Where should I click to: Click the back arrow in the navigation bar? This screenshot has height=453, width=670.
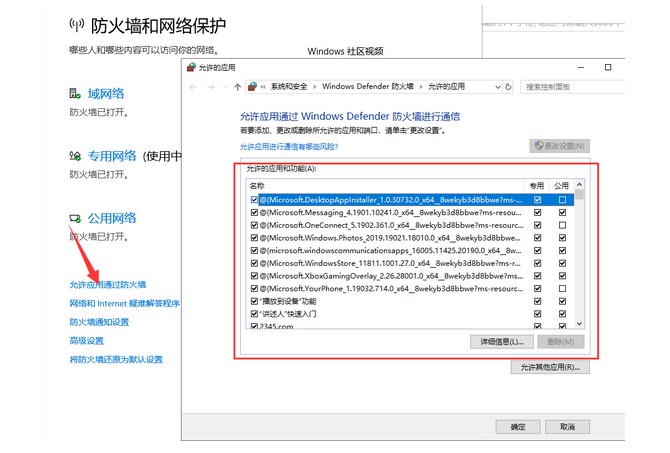[x=192, y=87]
